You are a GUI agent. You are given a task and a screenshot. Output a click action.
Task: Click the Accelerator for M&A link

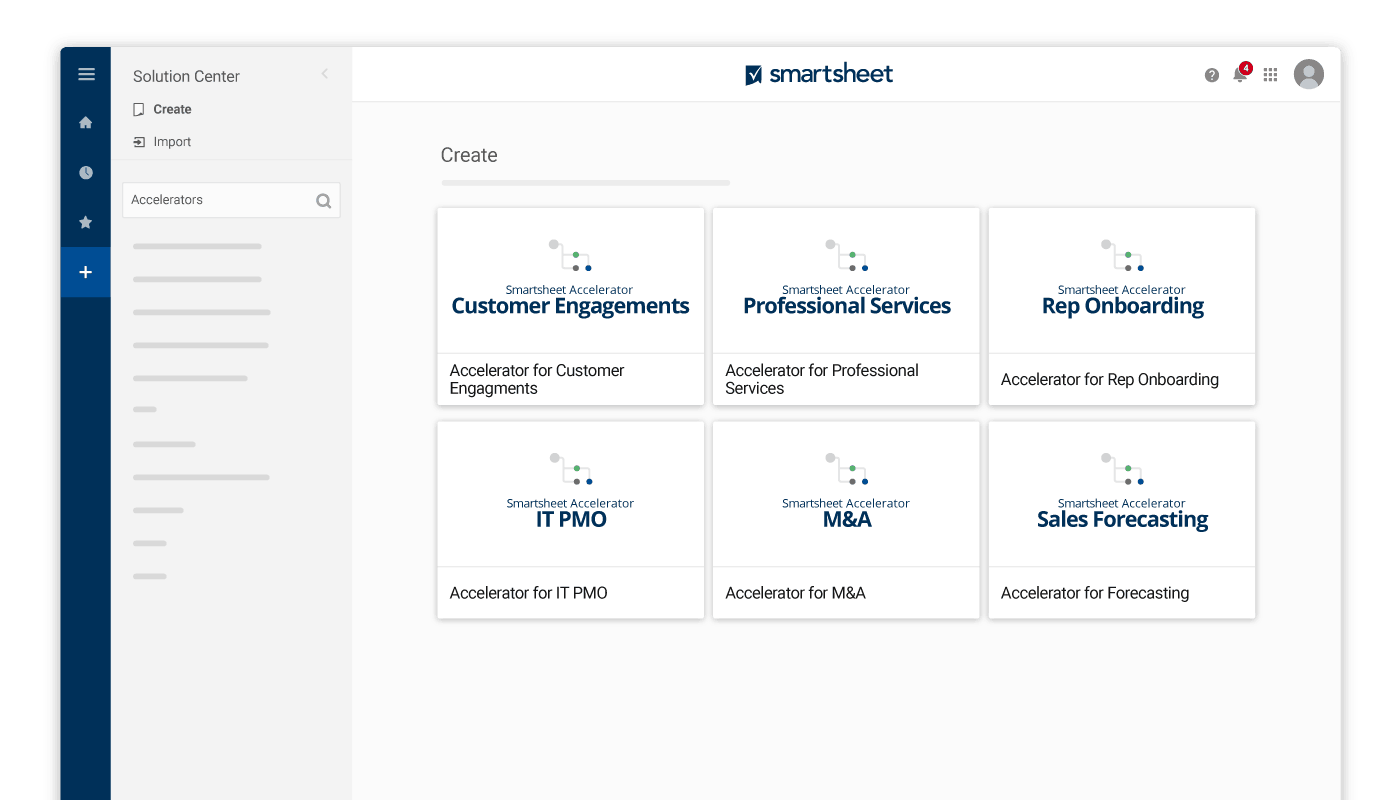pos(796,593)
